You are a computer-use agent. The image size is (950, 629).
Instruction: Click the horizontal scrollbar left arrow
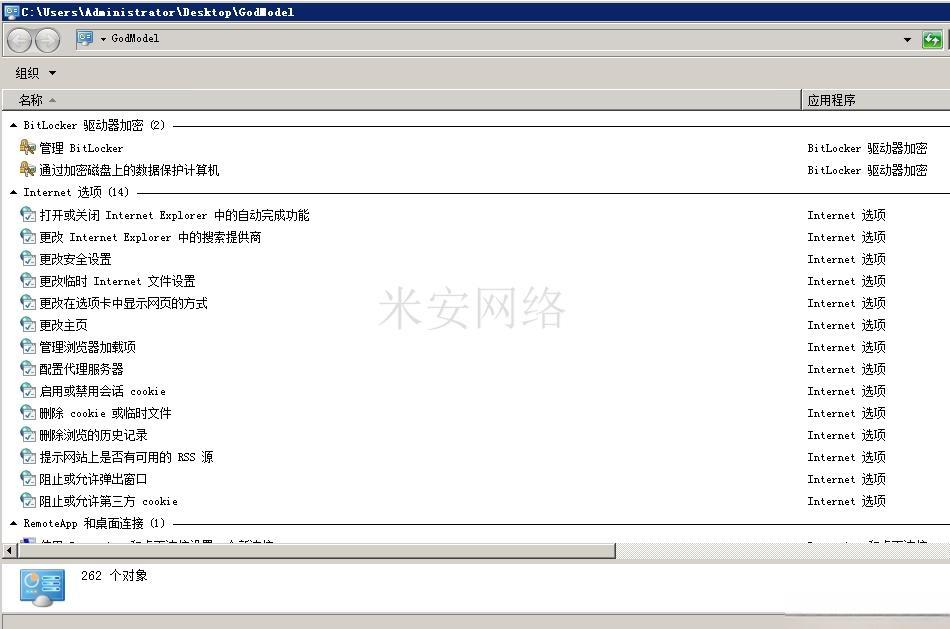coord(9,551)
